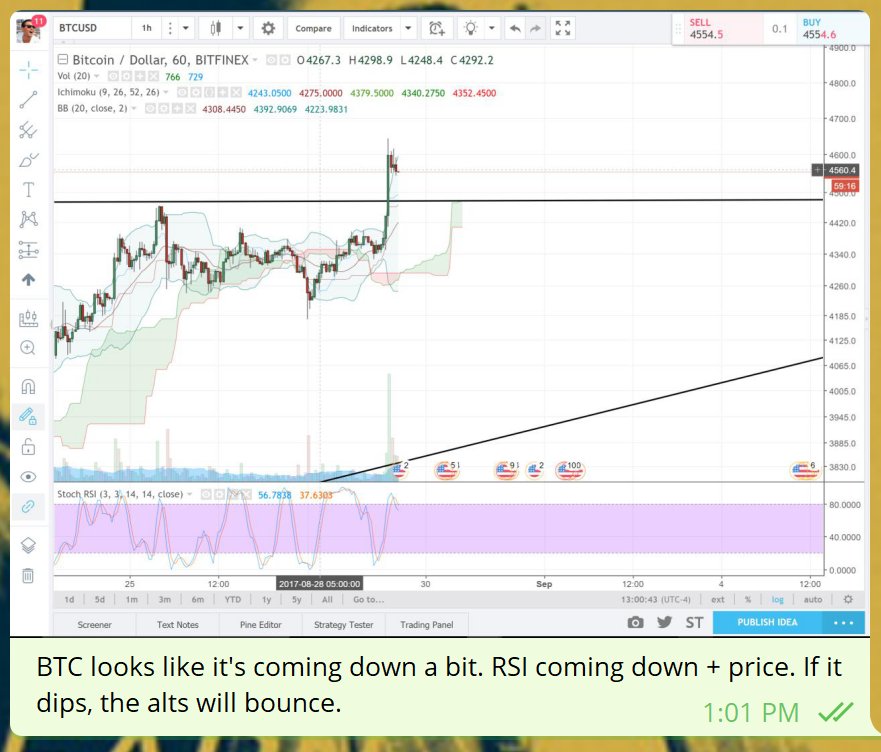Click the BUY 4554.6 button
Viewport: 881px width, 752px height.
[832, 29]
